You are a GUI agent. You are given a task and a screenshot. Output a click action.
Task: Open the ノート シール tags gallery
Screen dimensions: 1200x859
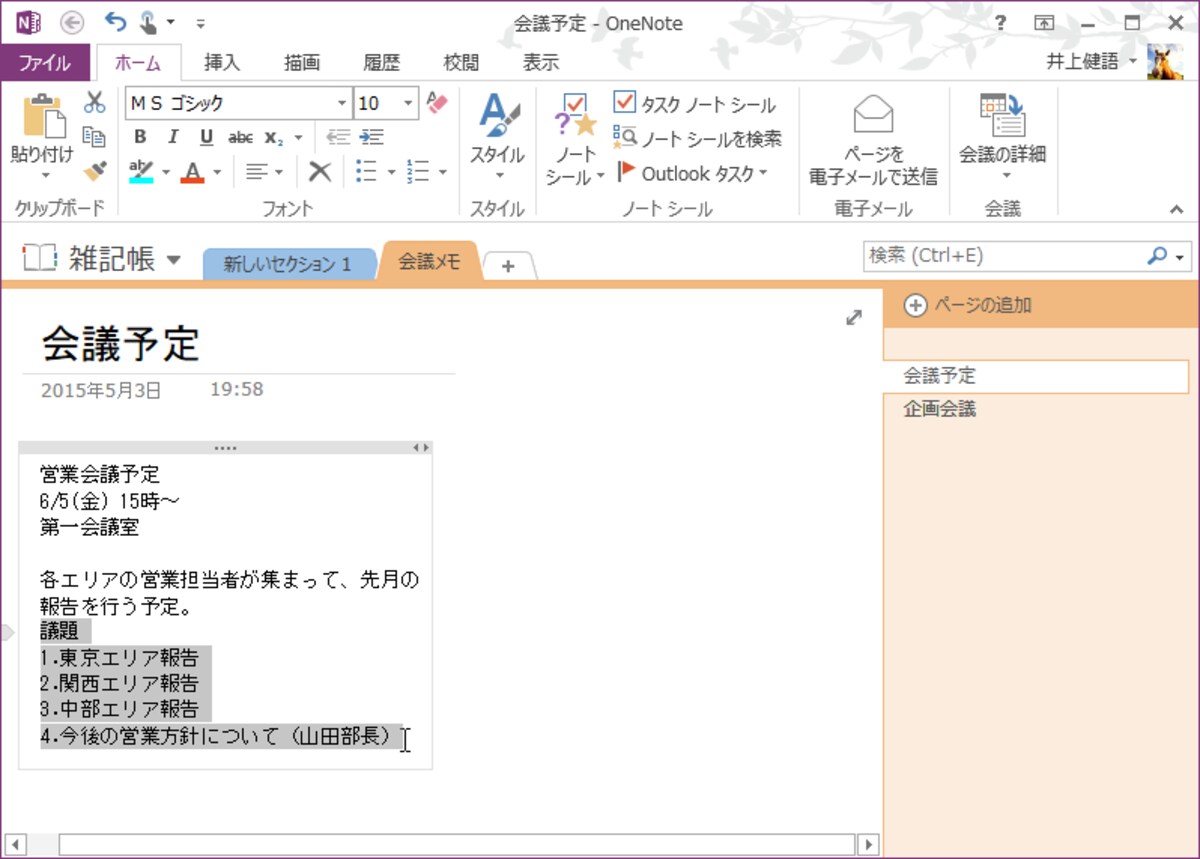click(575, 138)
